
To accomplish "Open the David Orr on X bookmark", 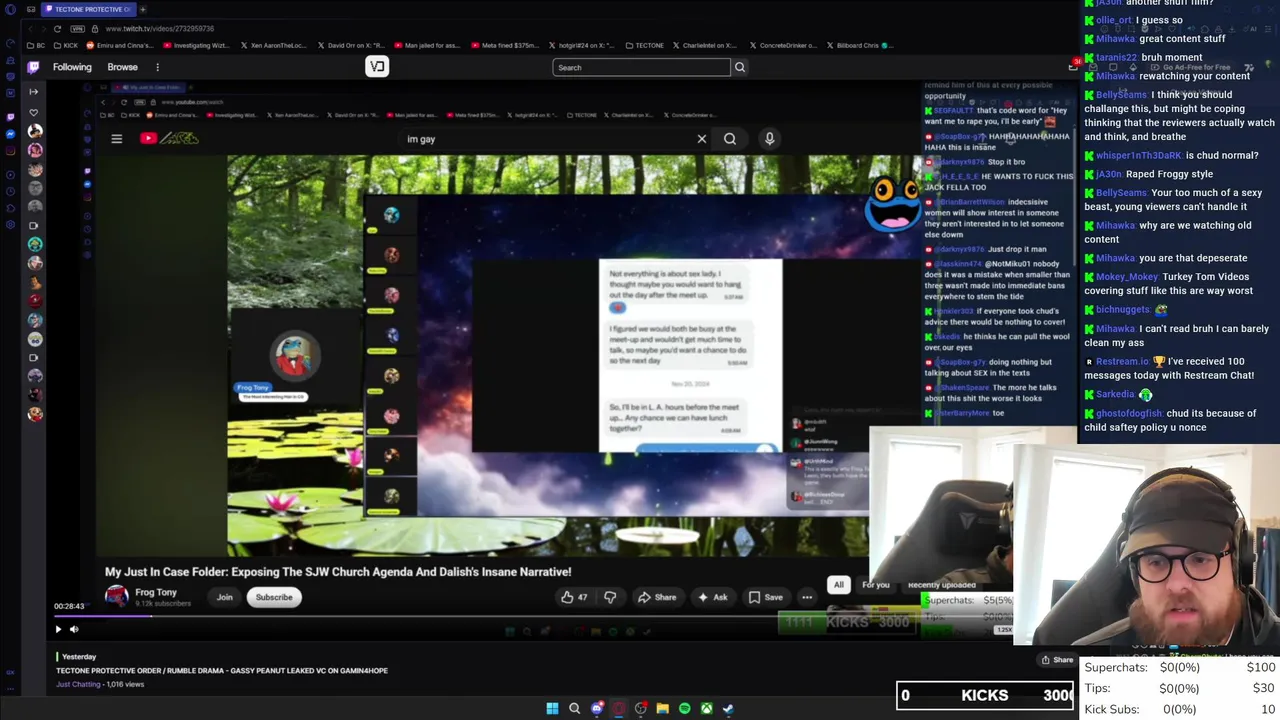I will pyautogui.click(x=354, y=45).
